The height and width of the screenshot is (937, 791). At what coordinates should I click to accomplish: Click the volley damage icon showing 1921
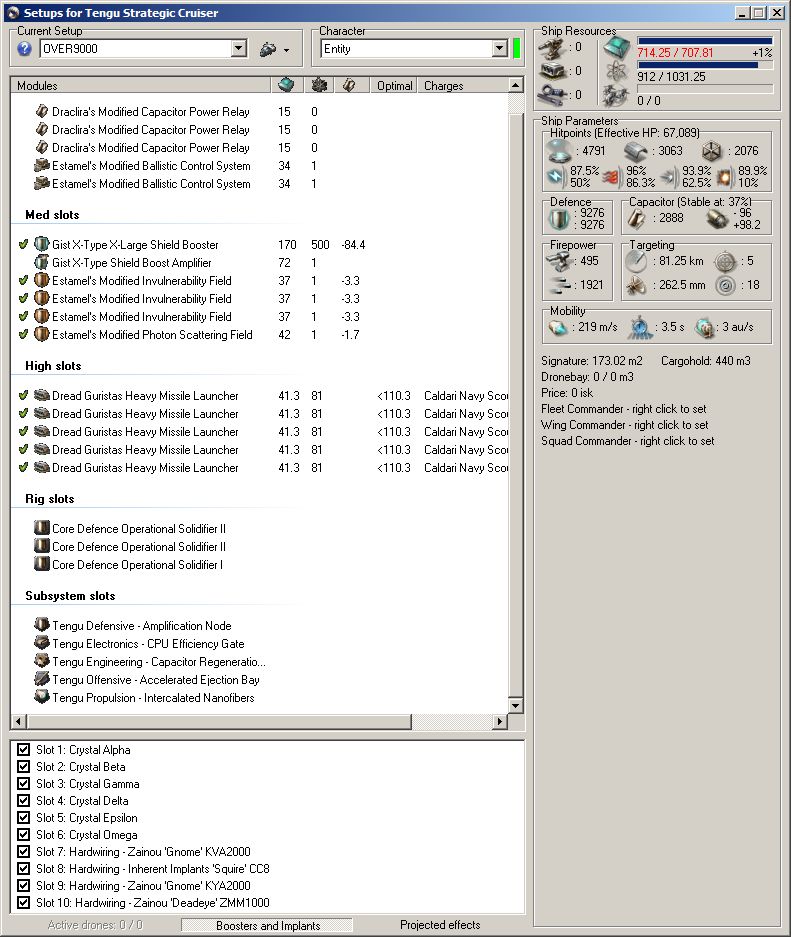coord(559,286)
